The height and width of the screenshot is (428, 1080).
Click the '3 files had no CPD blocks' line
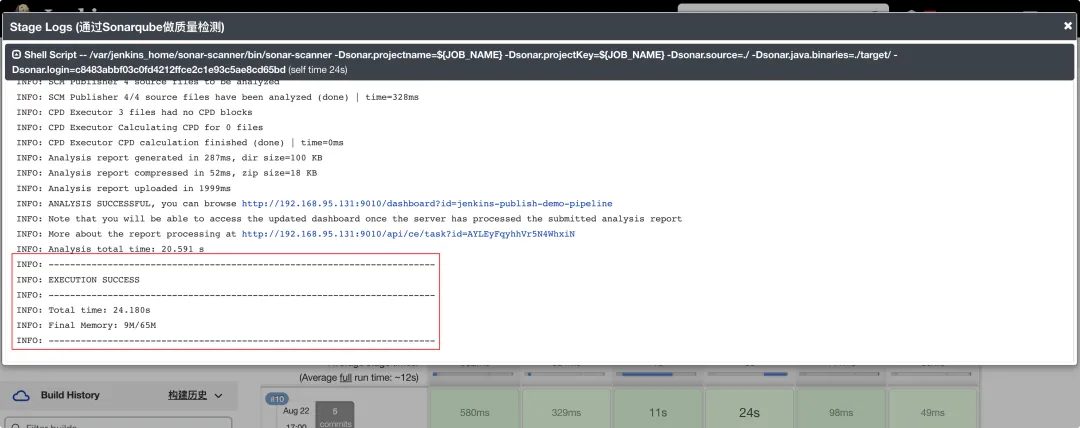(x=134, y=113)
